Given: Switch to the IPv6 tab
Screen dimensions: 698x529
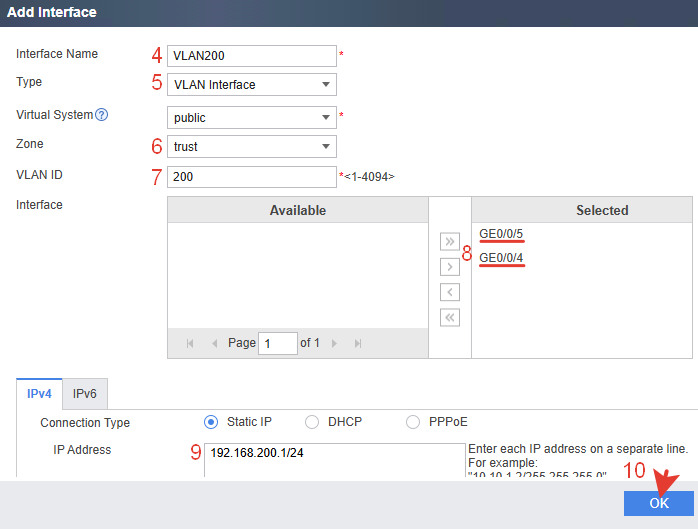Looking at the screenshot, I should click(x=85, y=394).
